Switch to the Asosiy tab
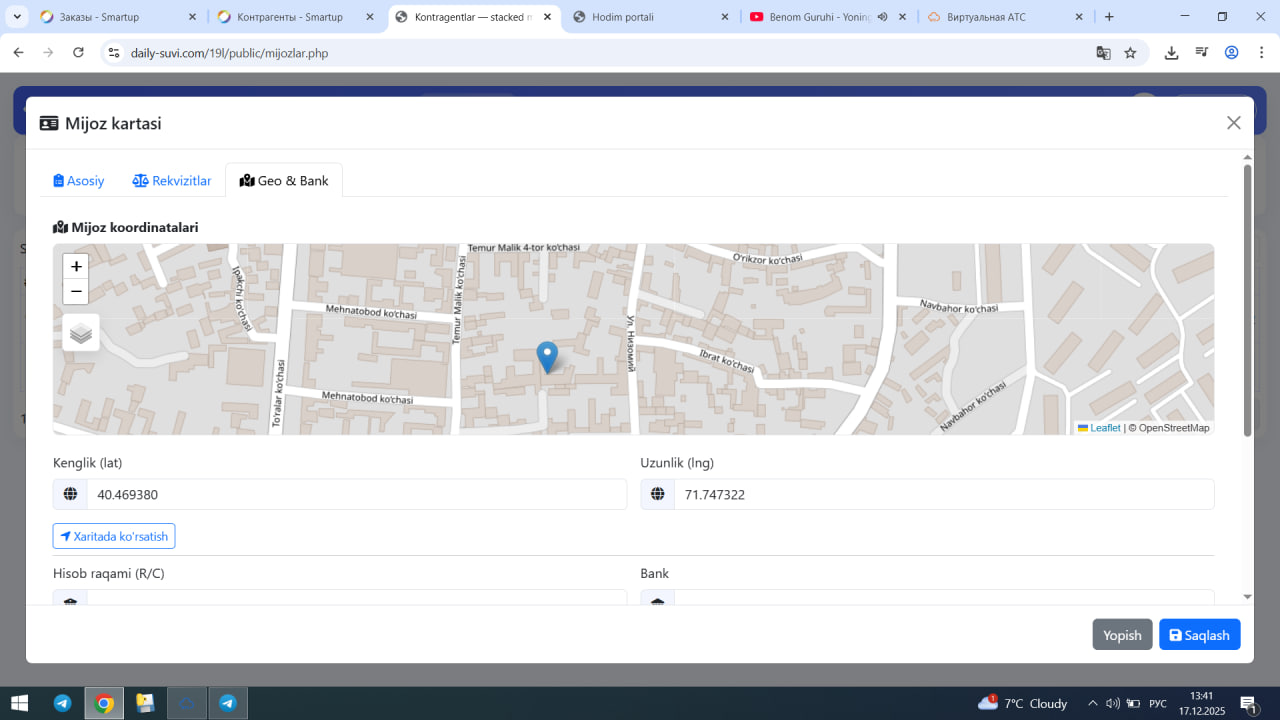The height and width of the screenshot is (720, 1280). tap(79, 181)
